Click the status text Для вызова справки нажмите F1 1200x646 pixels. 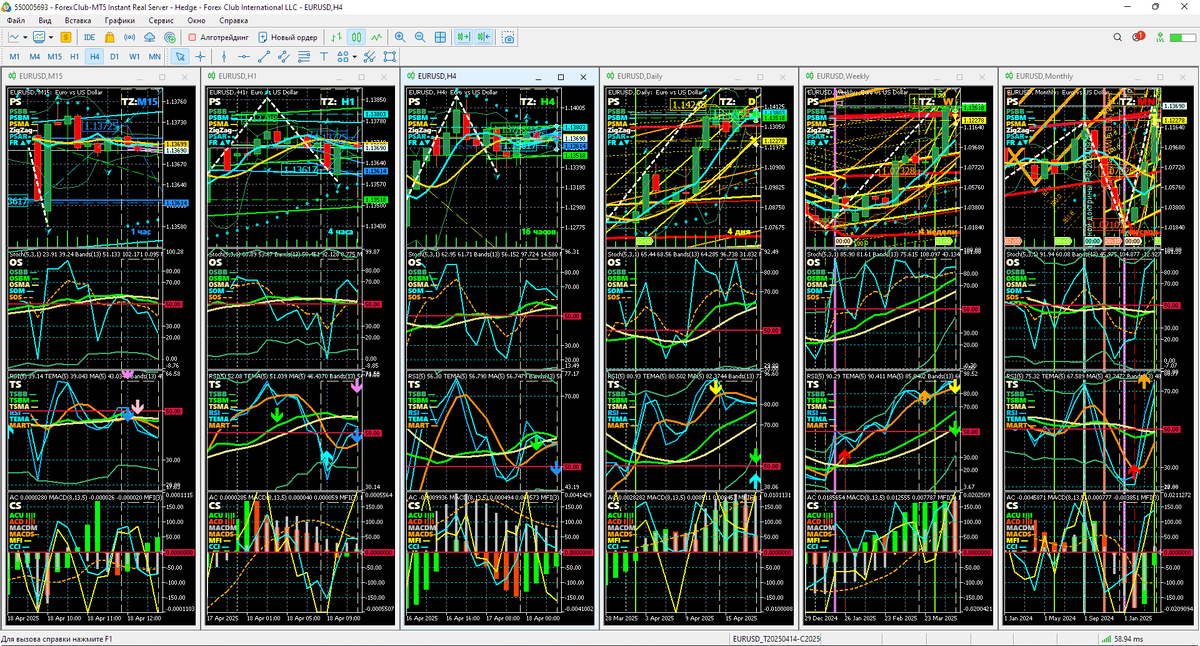click(58, 638)
